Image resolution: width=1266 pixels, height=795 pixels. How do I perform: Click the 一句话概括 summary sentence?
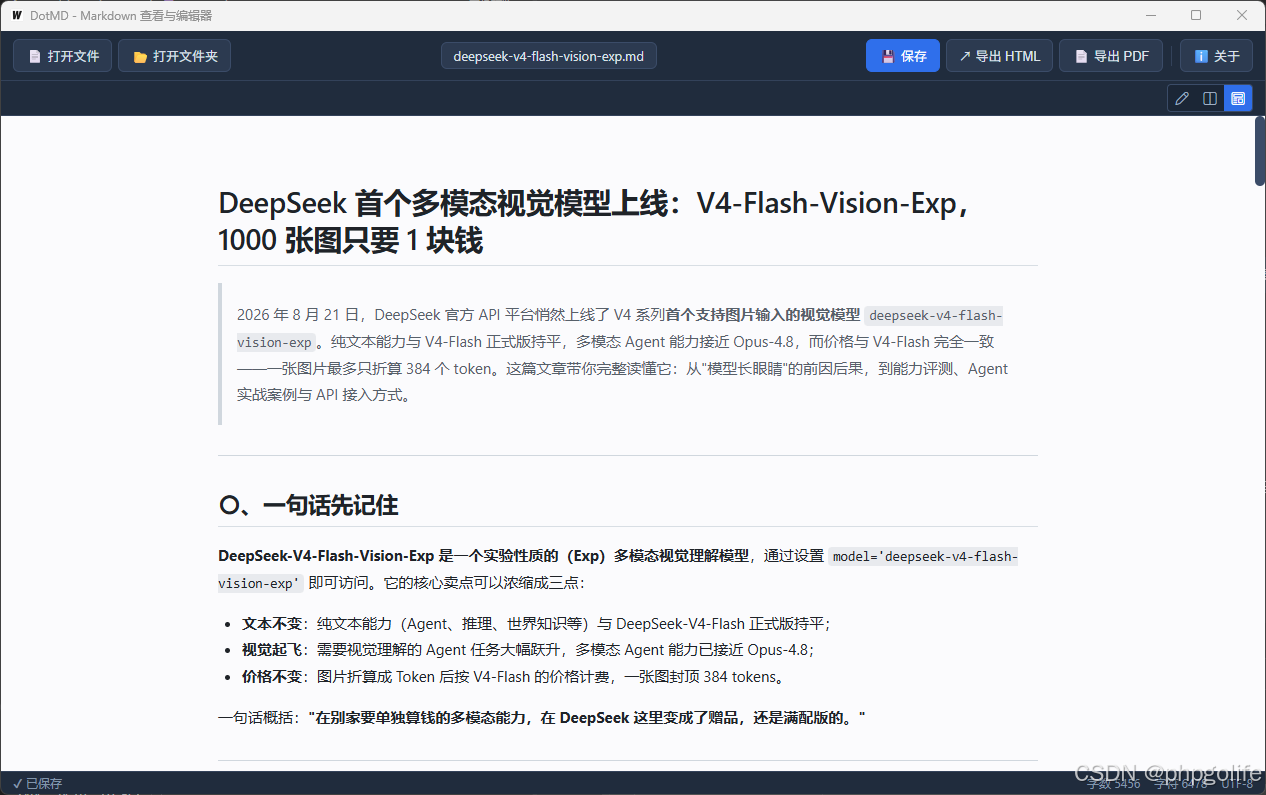click(541, 717)
